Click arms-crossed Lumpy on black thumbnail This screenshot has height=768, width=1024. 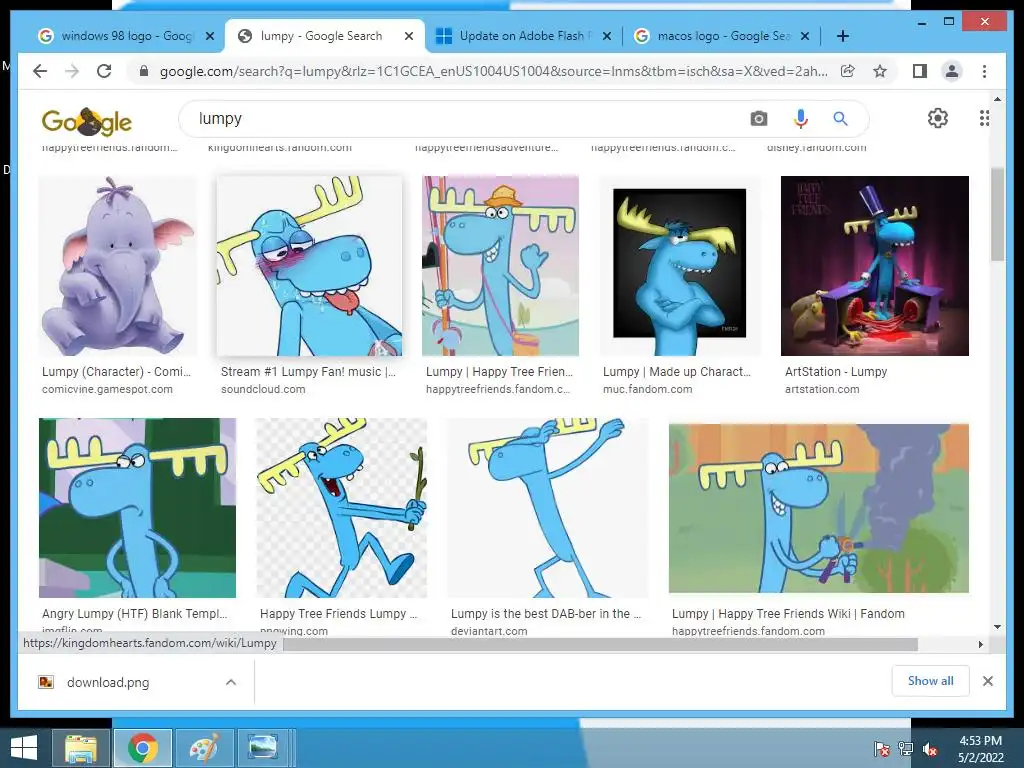[680, 266]
